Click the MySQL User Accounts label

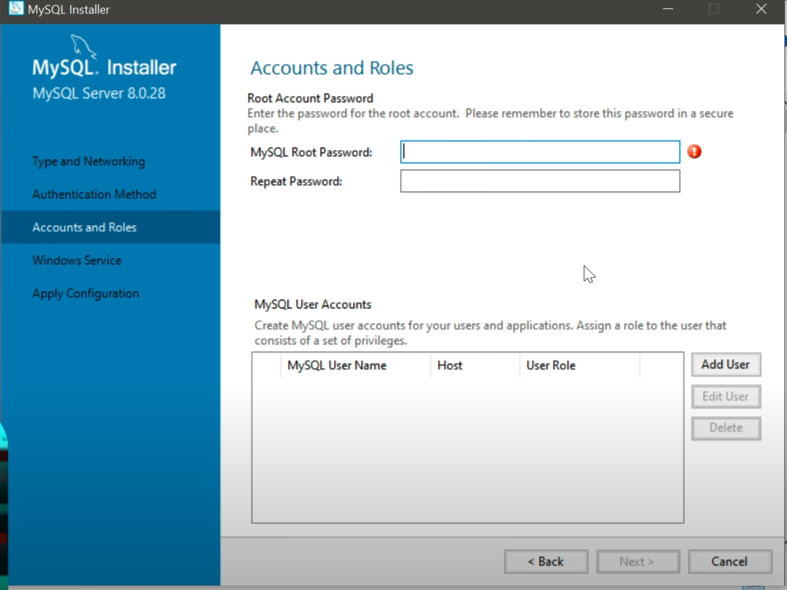(313, 305)
